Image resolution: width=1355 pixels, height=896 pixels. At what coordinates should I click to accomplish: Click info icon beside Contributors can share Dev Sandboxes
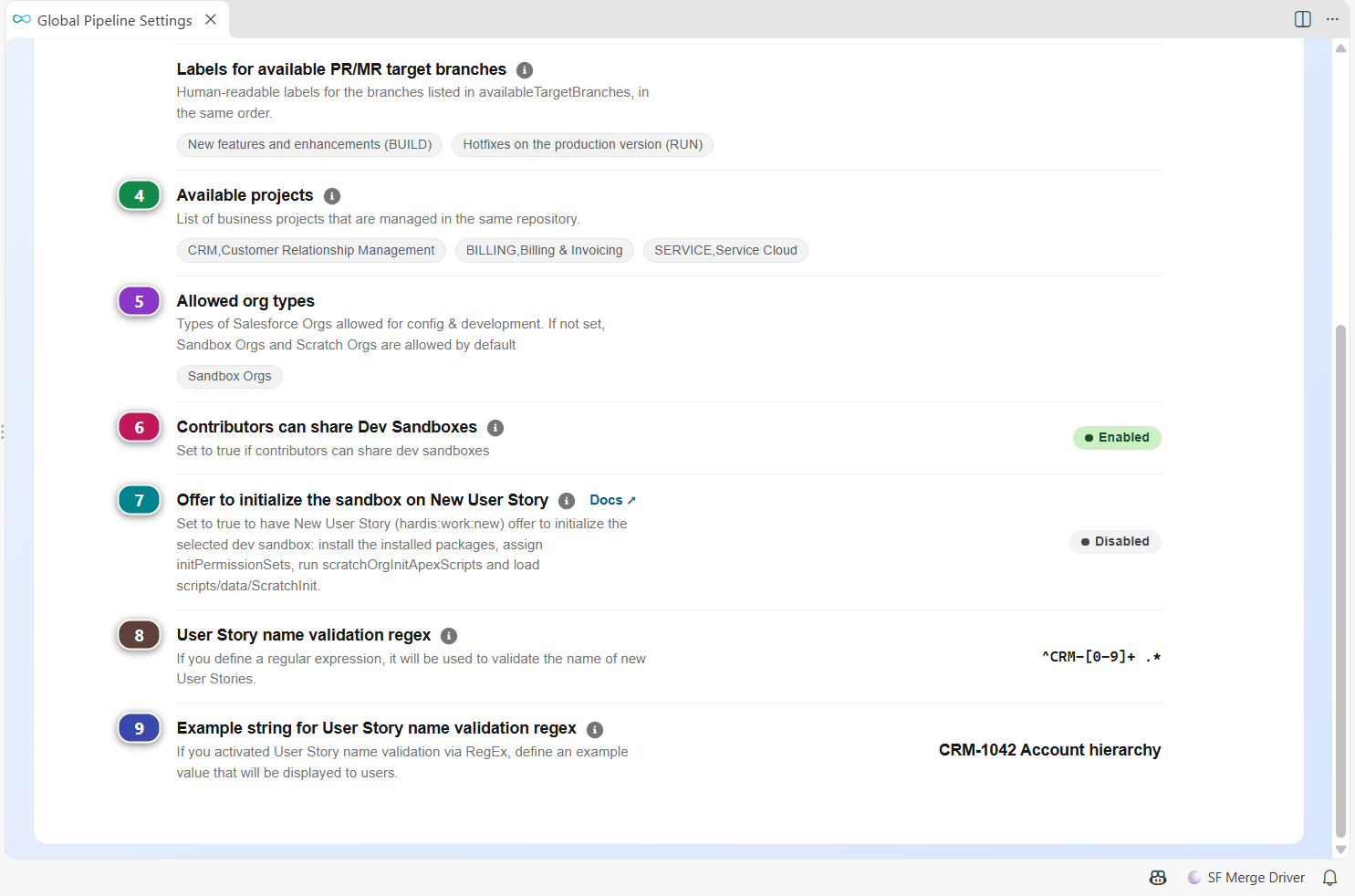[495, 428]
